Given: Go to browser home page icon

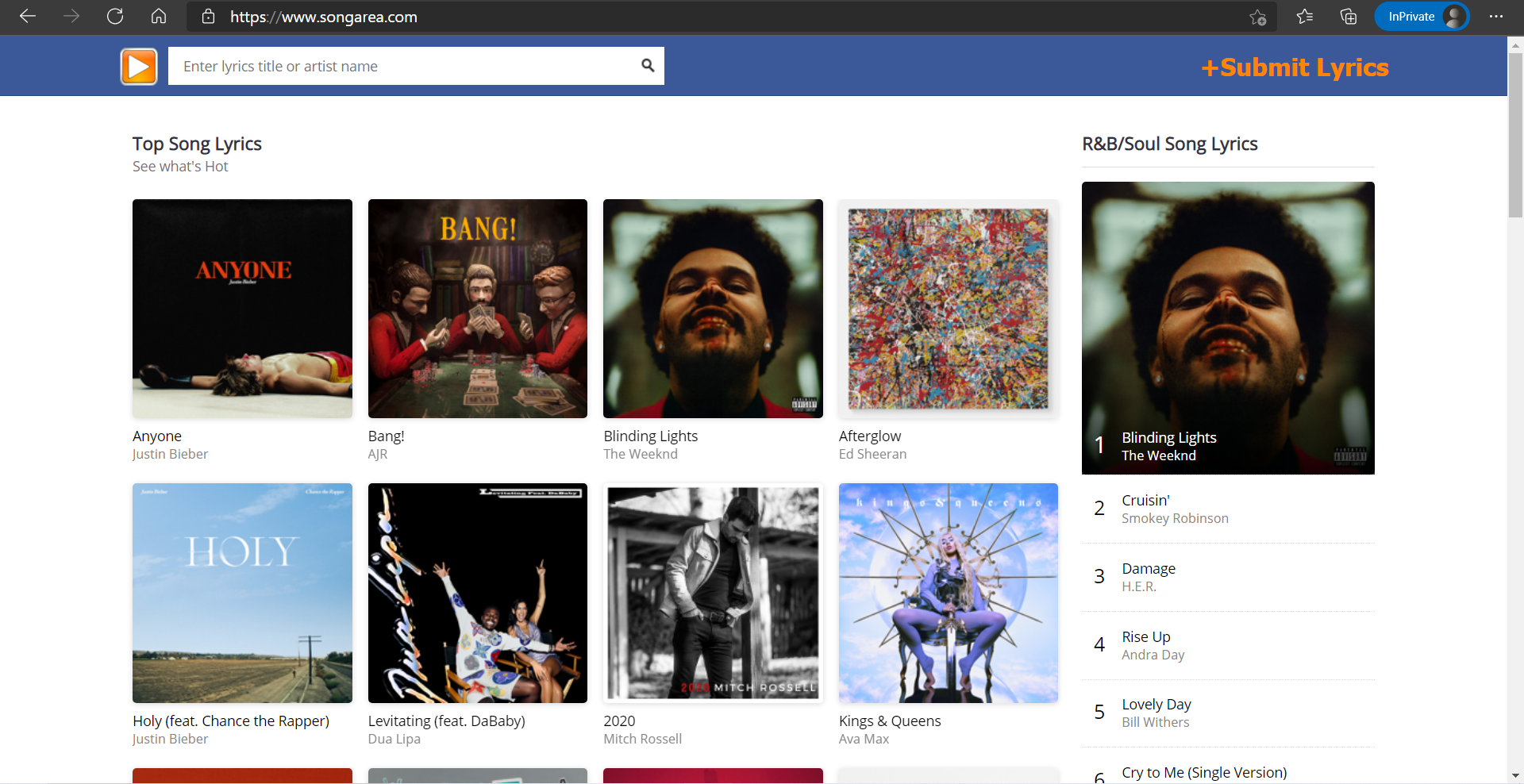Looking at the screenshot, I should [x=159, y=17].
